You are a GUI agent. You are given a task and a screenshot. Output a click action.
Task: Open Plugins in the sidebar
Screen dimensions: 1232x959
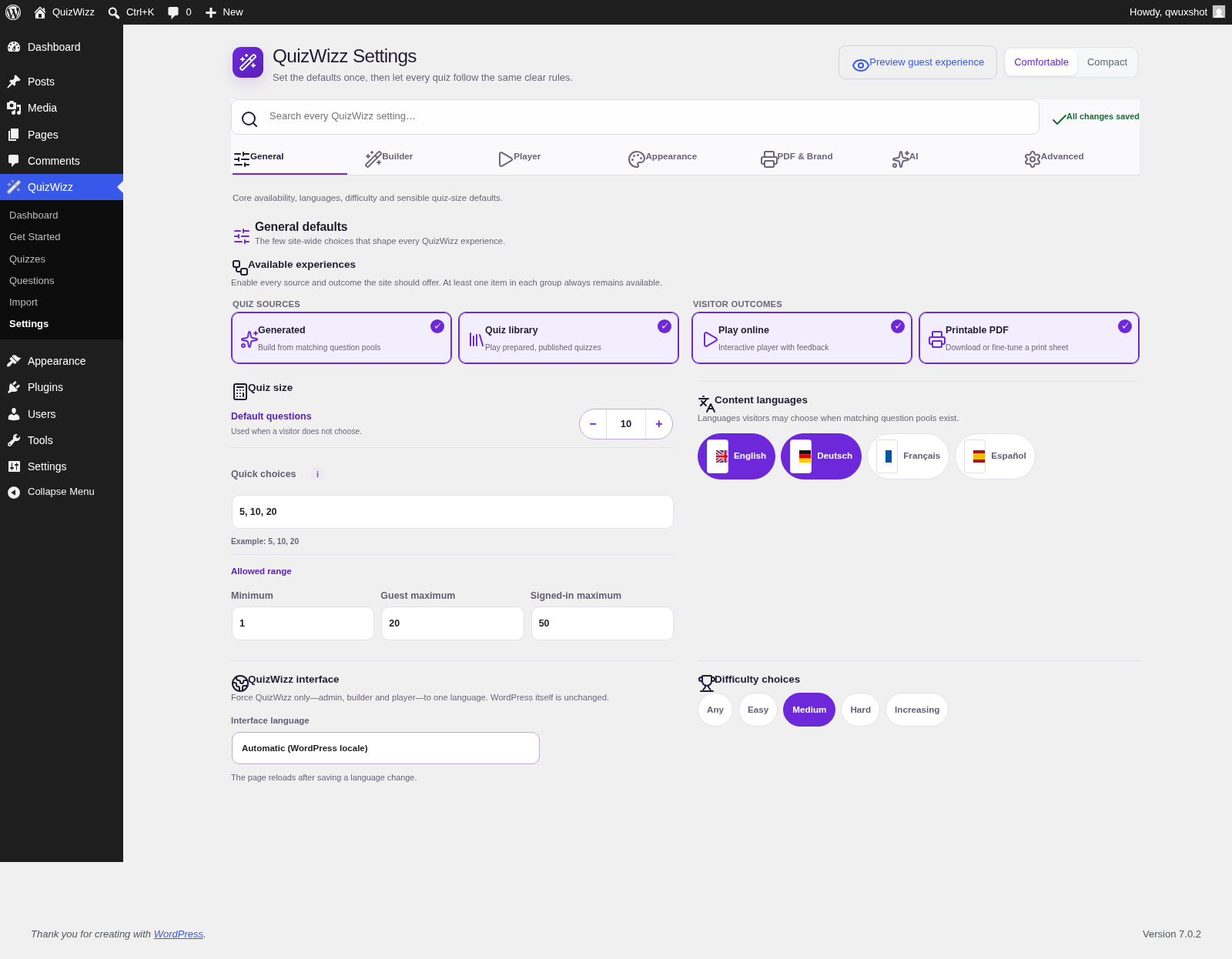(62, 387)
